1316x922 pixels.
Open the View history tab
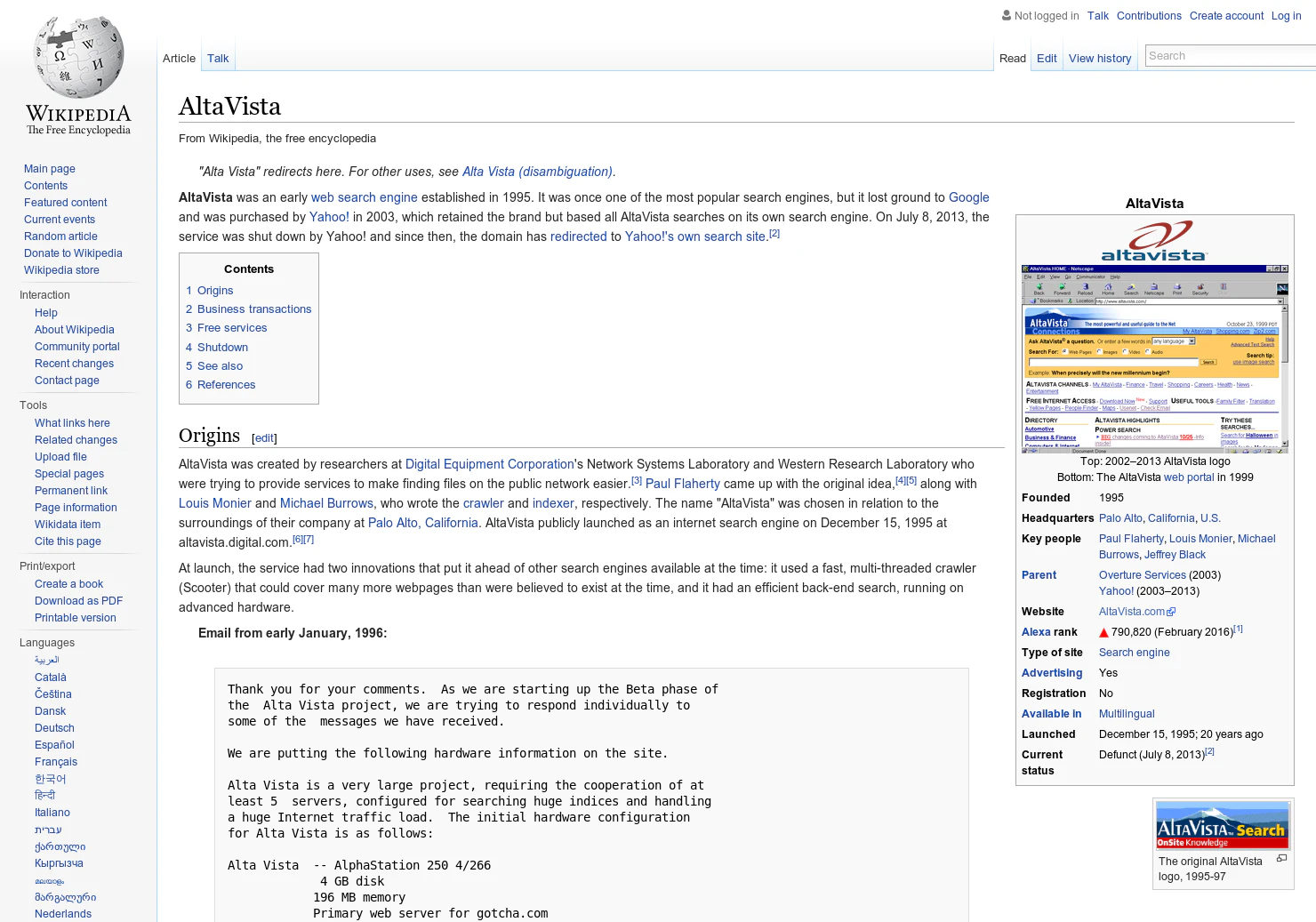[1100, 59]
